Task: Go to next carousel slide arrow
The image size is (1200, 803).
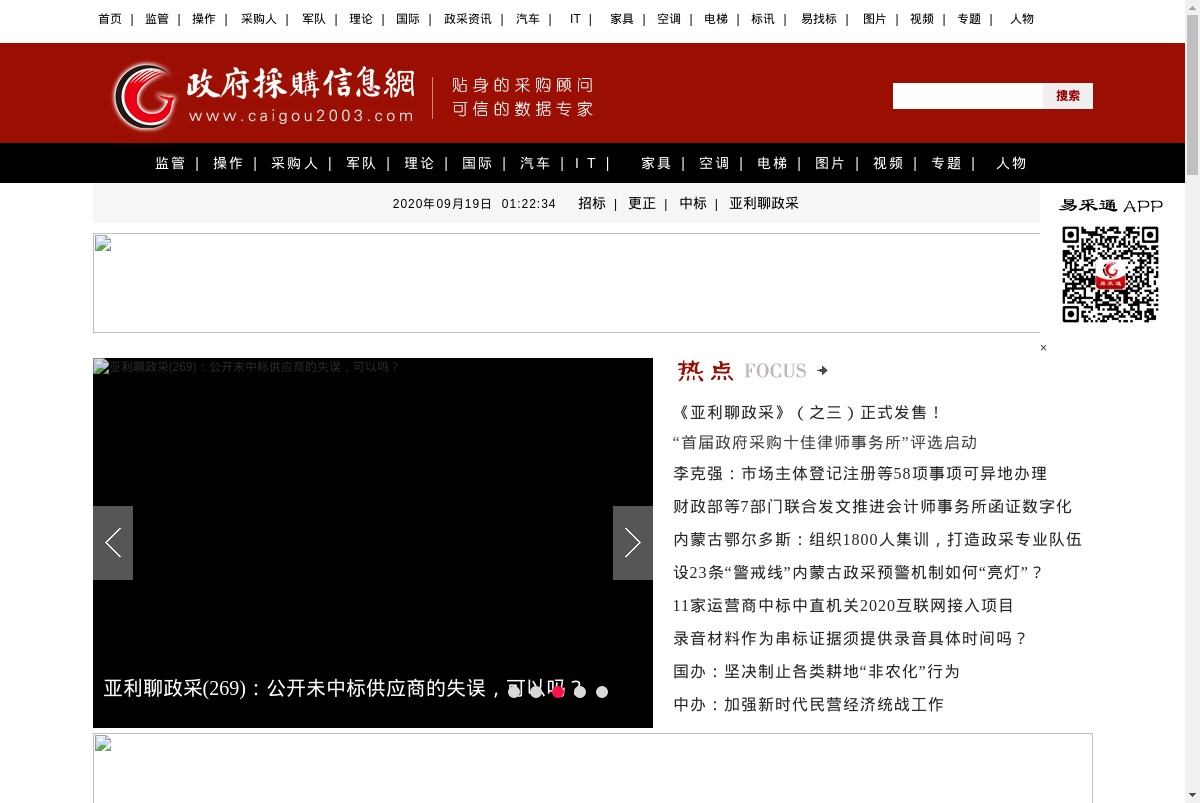Action: (633, 543)
